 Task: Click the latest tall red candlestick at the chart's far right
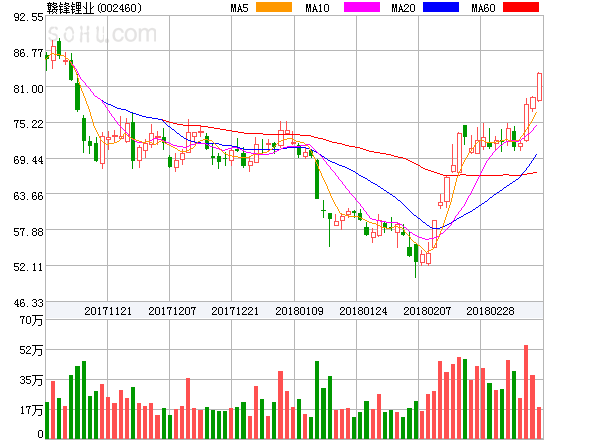click(539, 87)
